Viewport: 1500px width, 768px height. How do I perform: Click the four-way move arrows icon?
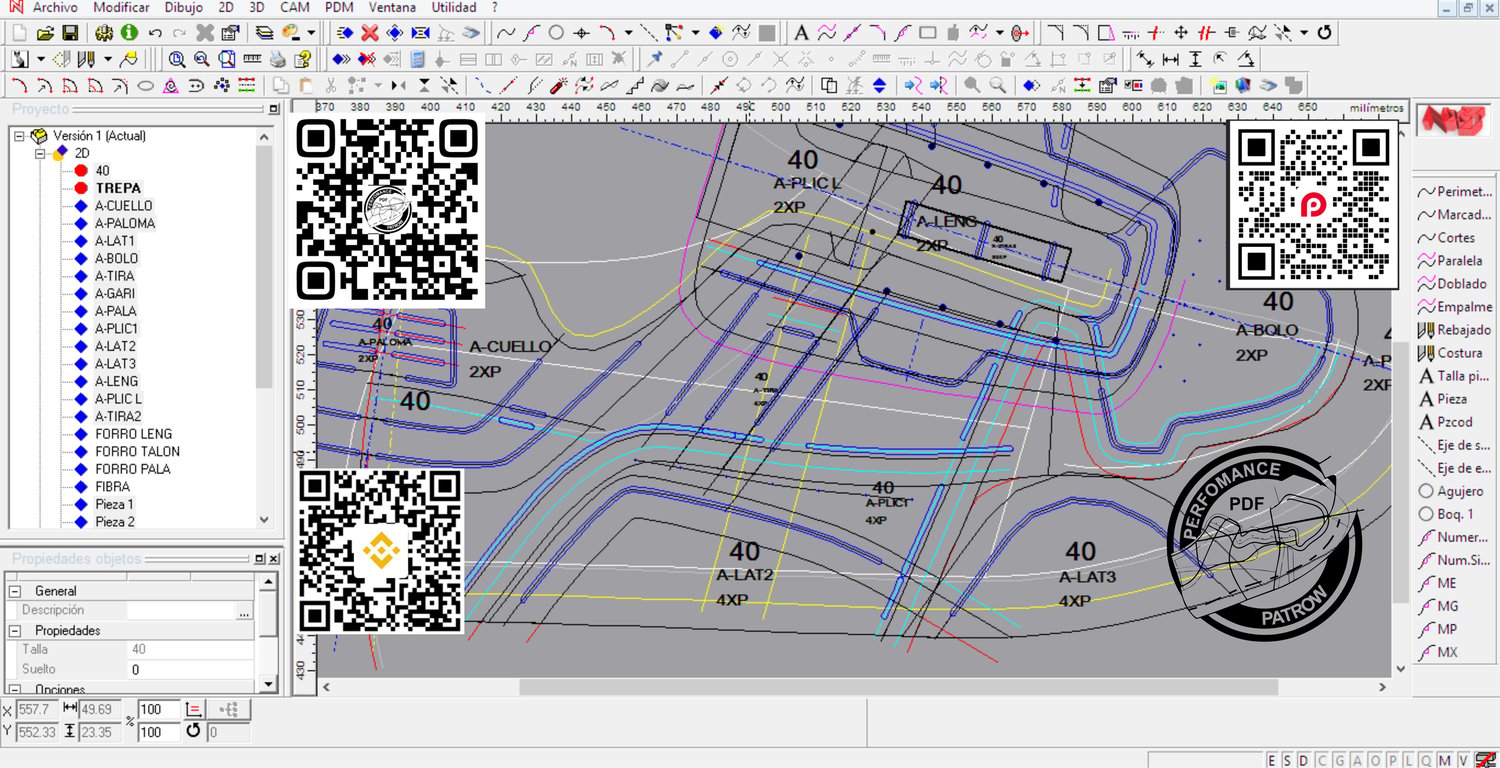(x=1181, y=33)
